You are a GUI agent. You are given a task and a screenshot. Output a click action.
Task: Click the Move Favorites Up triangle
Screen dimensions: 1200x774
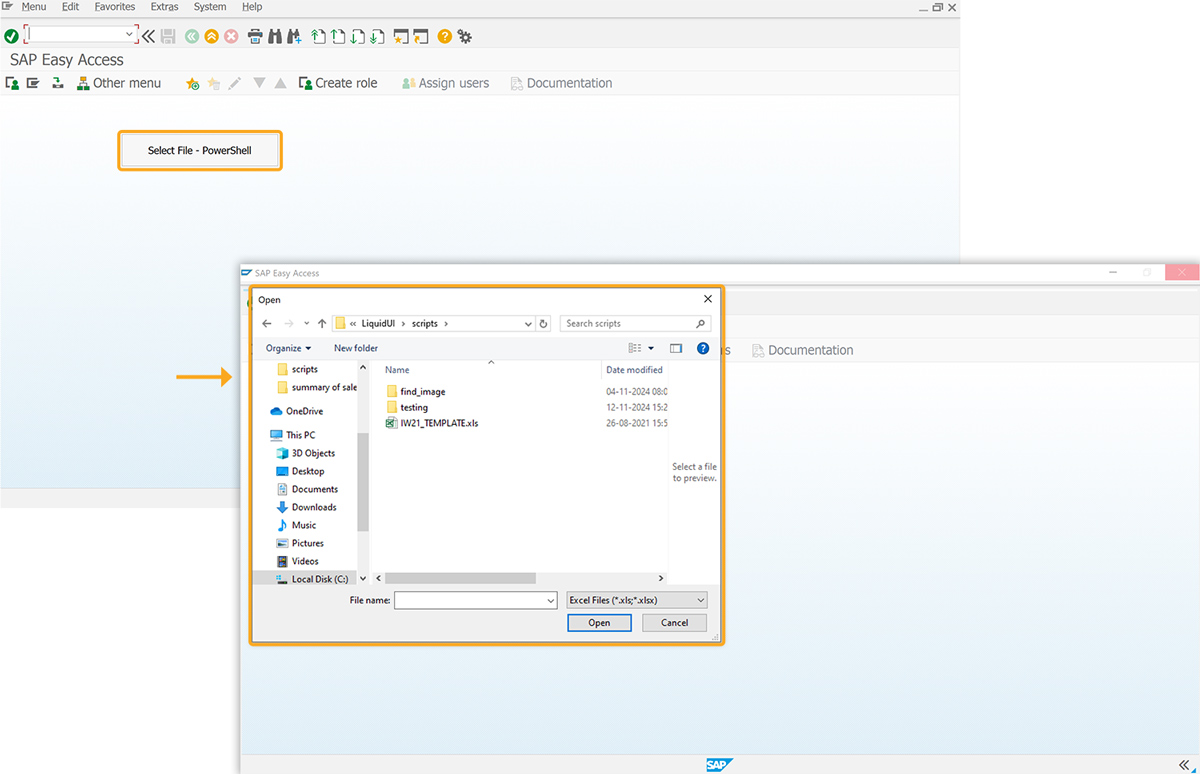pyautogui.click(x=281, y=84)
